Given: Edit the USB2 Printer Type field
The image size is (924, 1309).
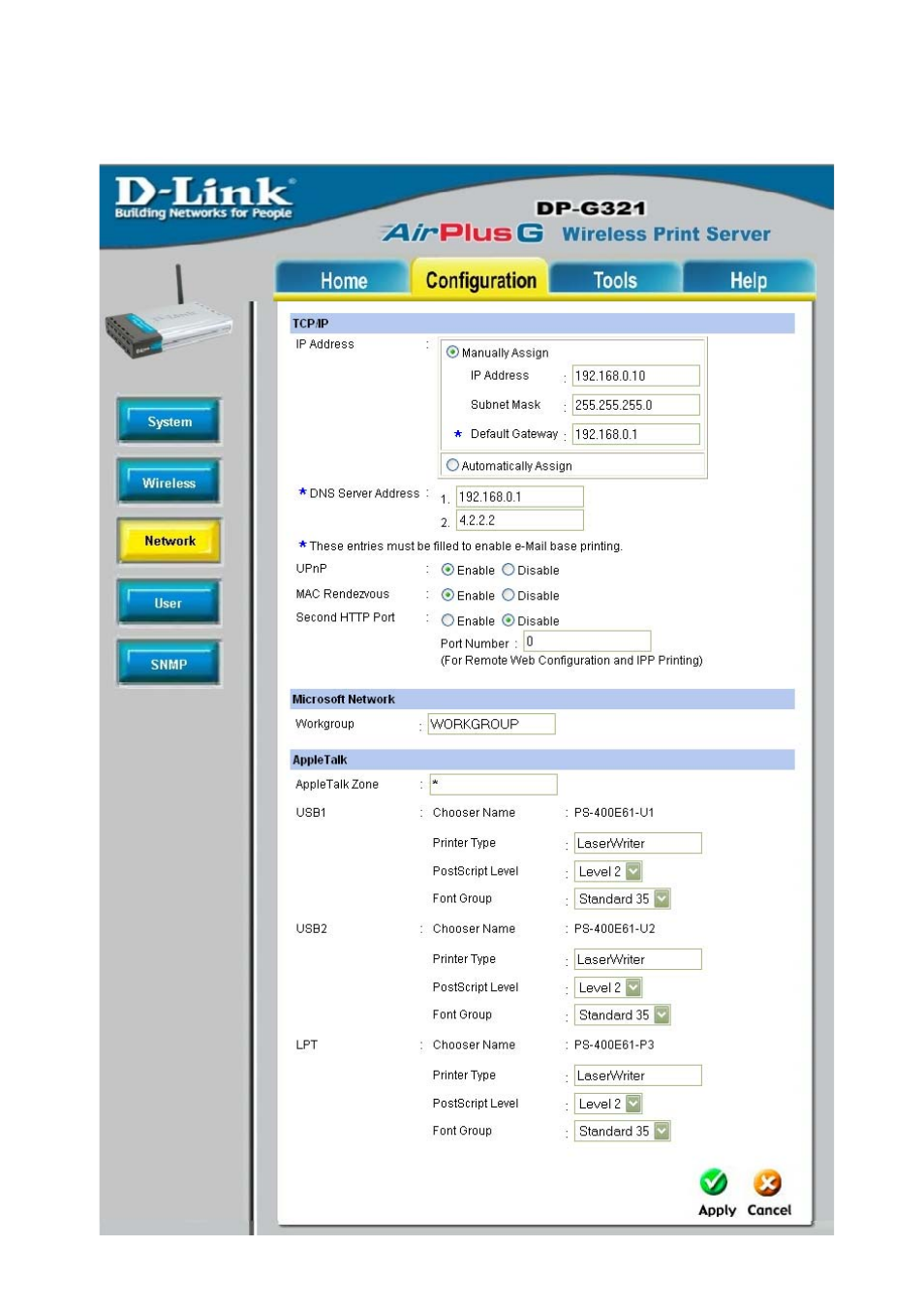Looking at the screenshot, I should pos(638,959).
